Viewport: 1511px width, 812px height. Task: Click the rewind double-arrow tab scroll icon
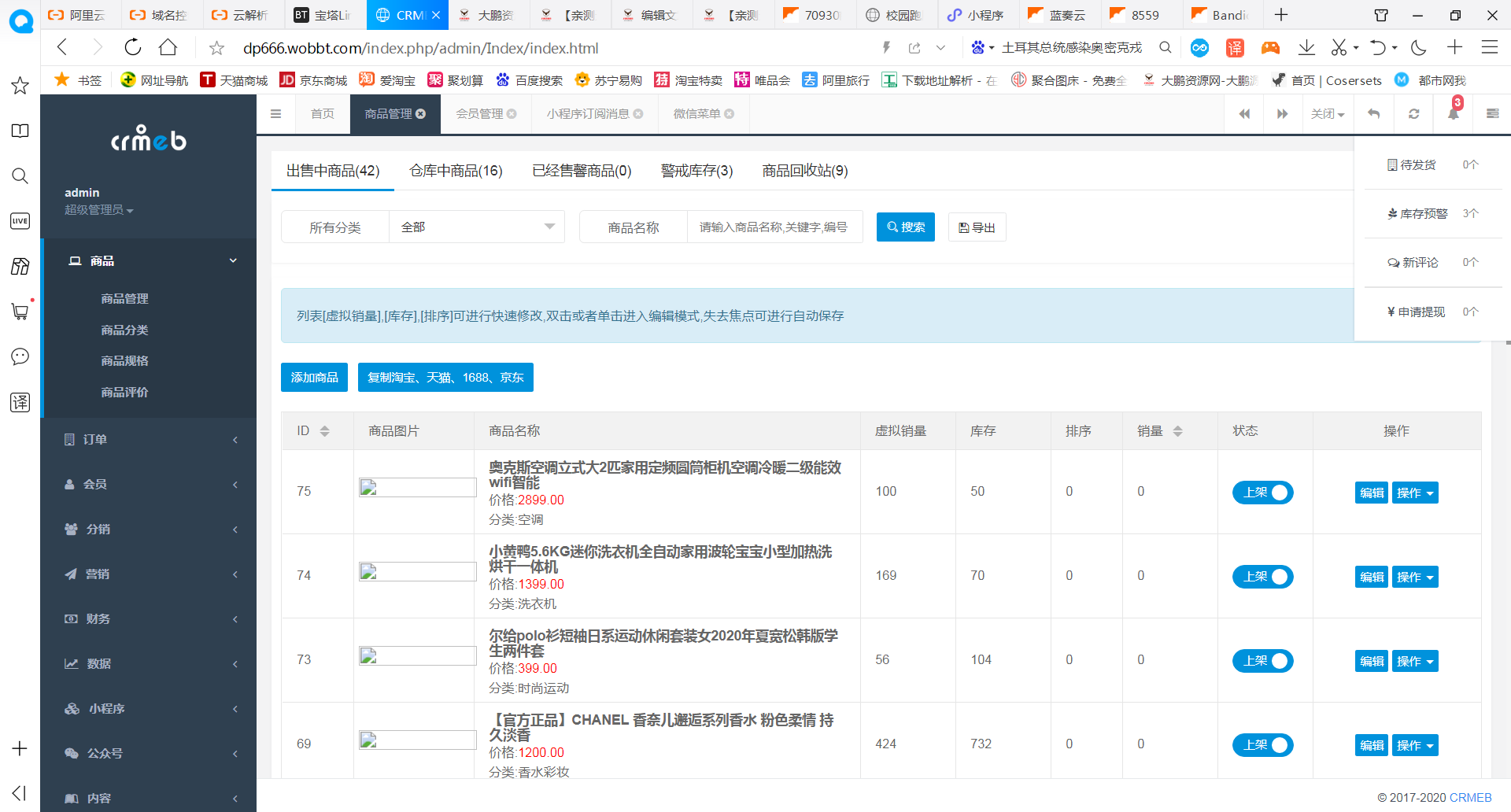tap(1244, 113)
